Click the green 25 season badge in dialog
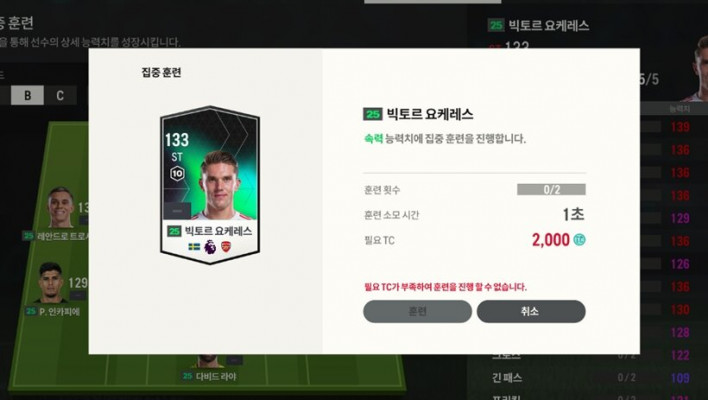The height and width of the screenshot is (400, 708). pyautogui.click(x=373, y=114)
